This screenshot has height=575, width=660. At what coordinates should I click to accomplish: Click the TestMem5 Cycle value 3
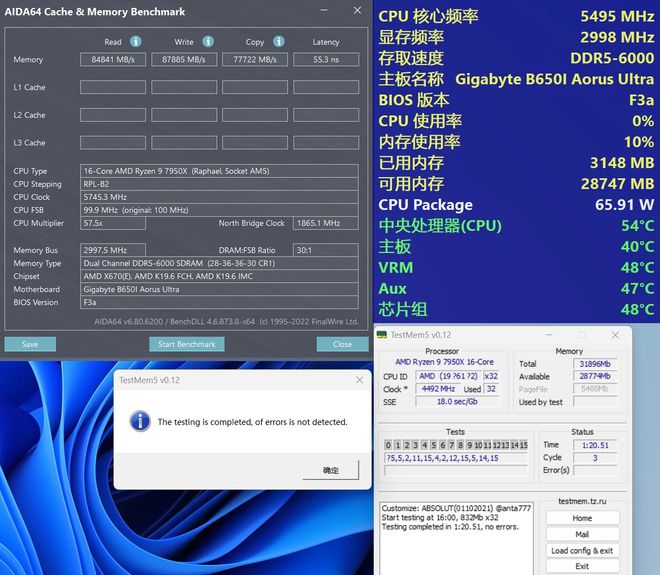(x=595, y=458)
